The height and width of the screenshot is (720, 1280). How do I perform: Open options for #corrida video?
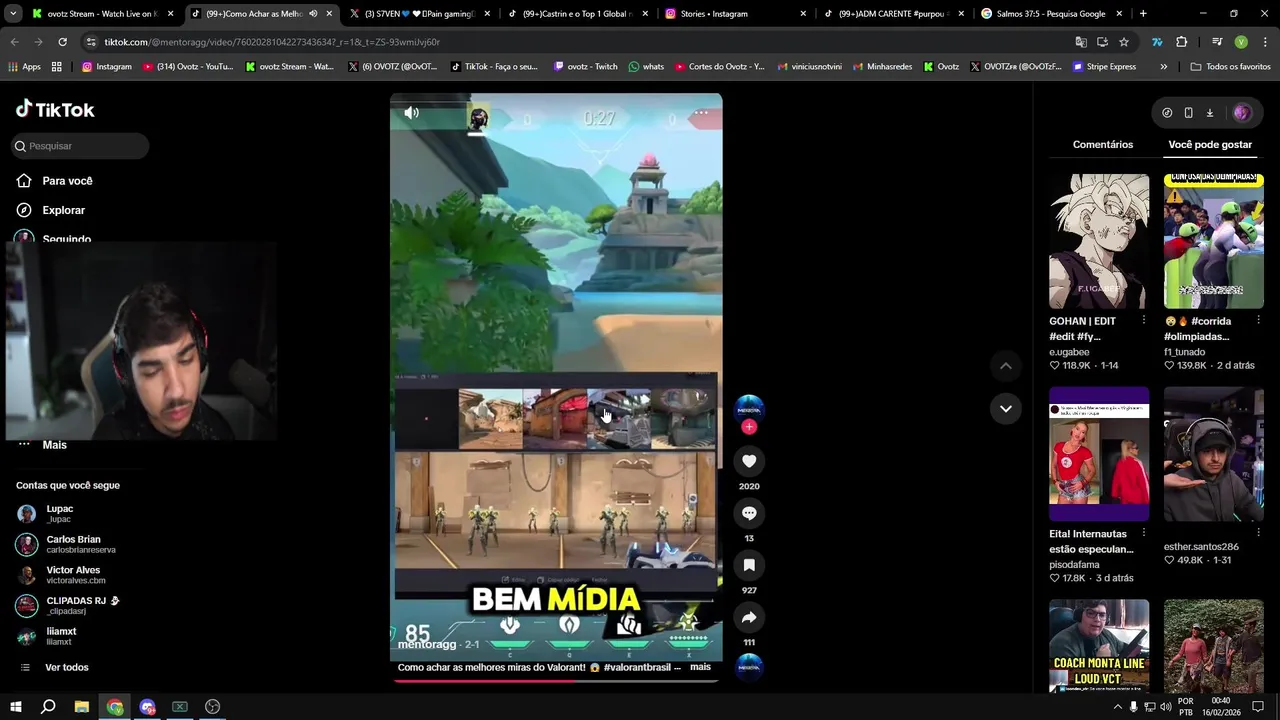tap(1258, 321)
